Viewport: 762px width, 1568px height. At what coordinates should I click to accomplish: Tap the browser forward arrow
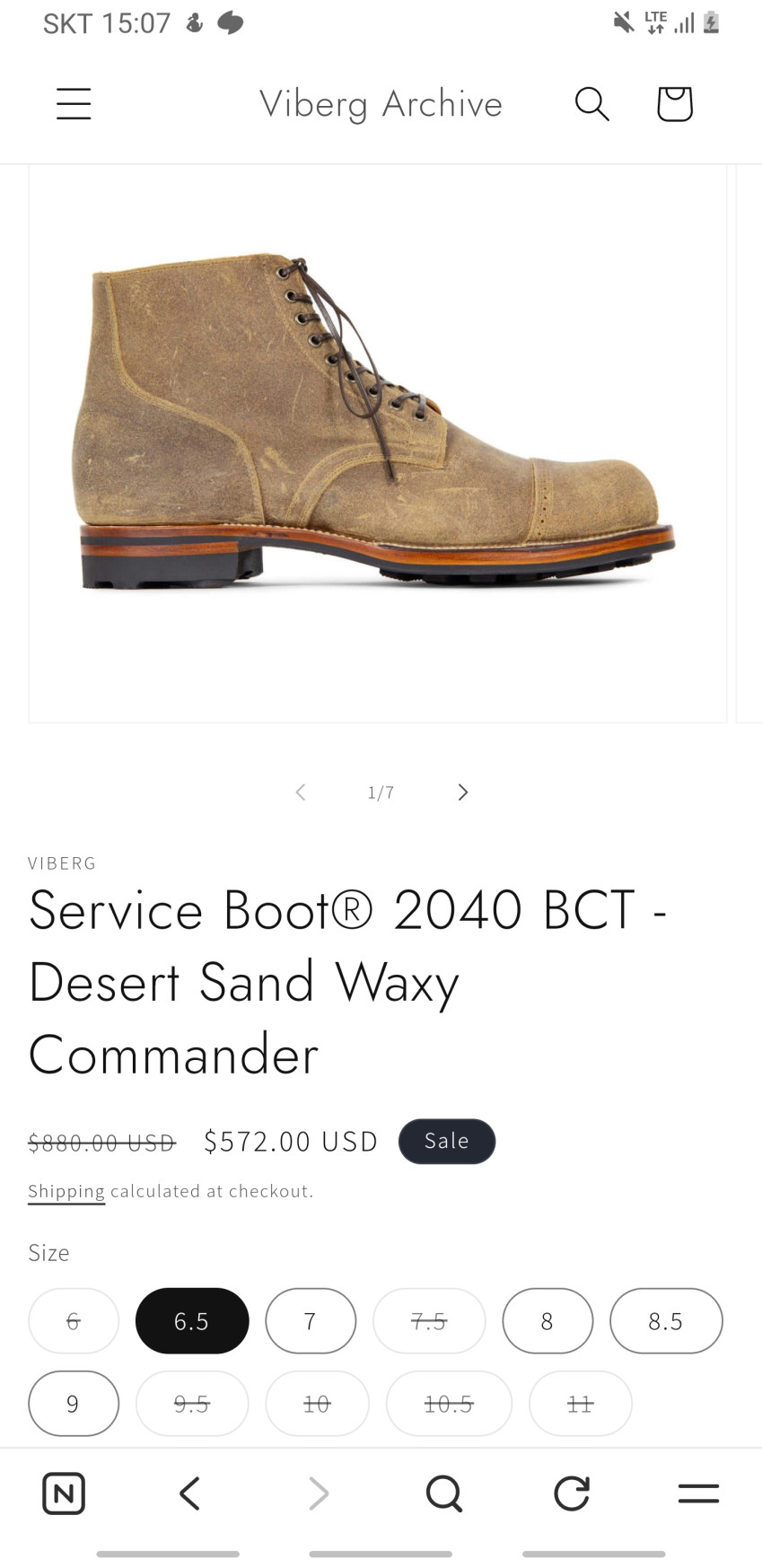pyautogui.click(x=319, y=1494)
